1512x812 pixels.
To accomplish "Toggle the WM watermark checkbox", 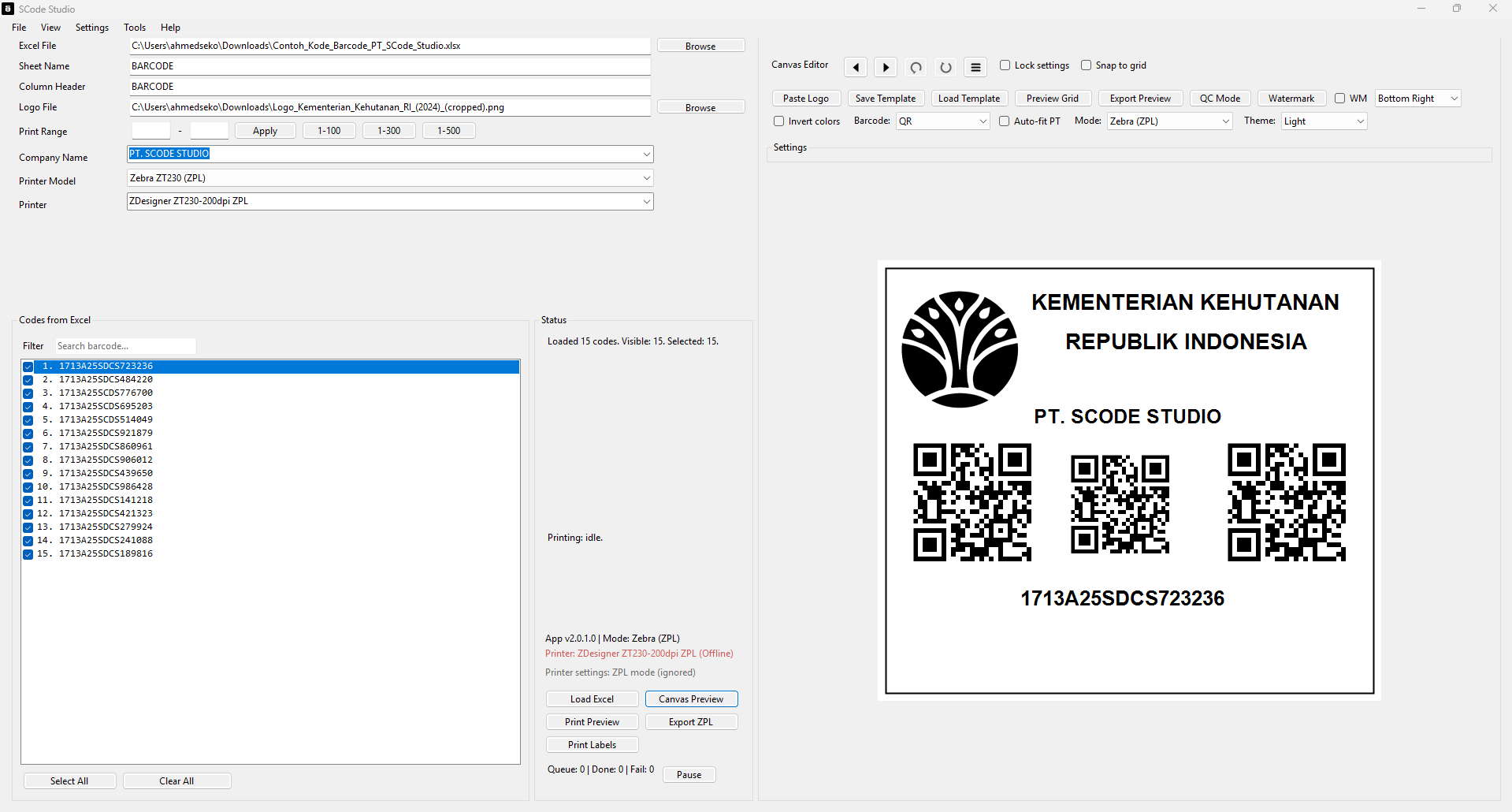I will click(x=1339, y=99).
